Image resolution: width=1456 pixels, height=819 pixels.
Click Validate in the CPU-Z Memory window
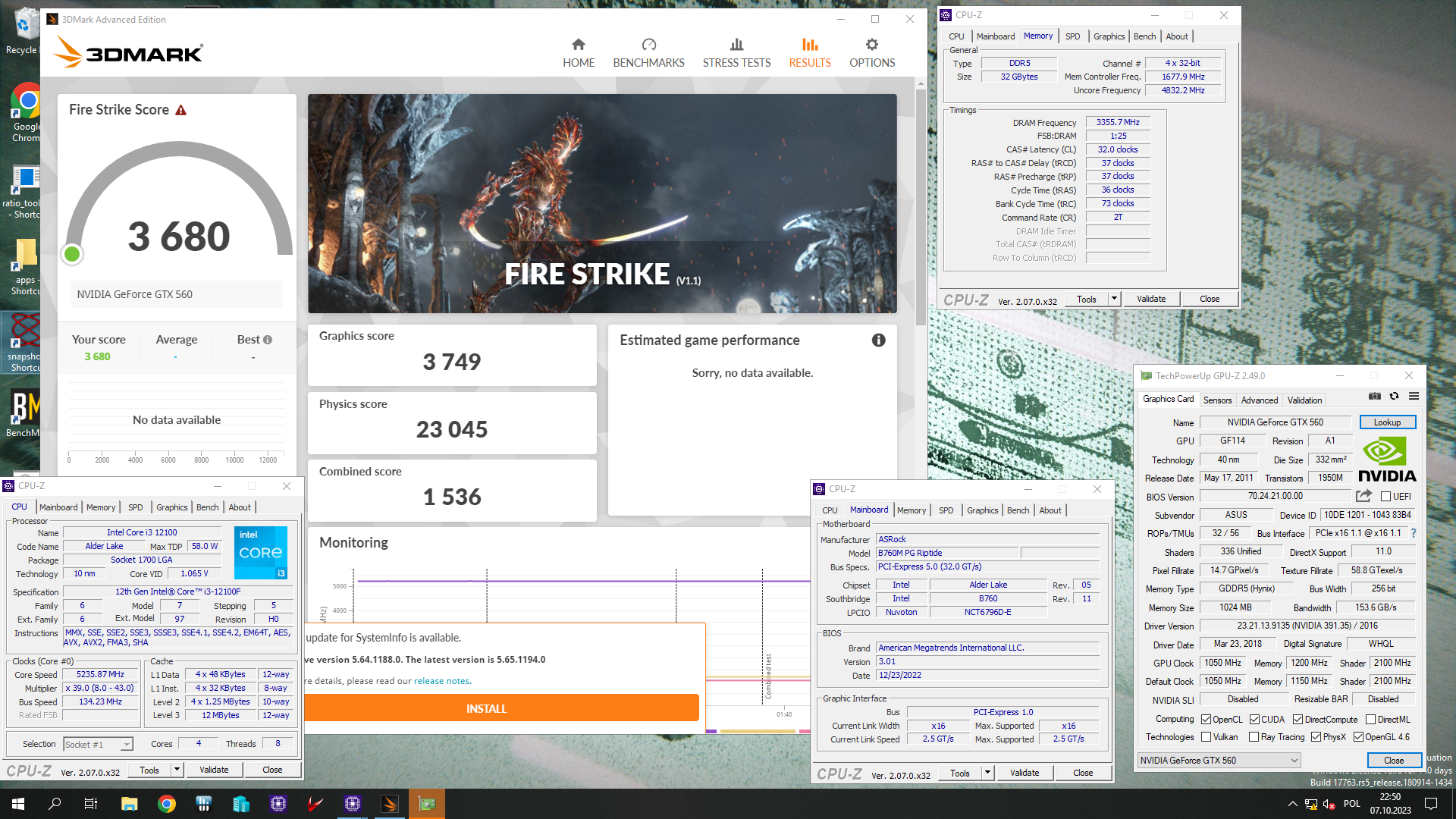coord(1150,299)
